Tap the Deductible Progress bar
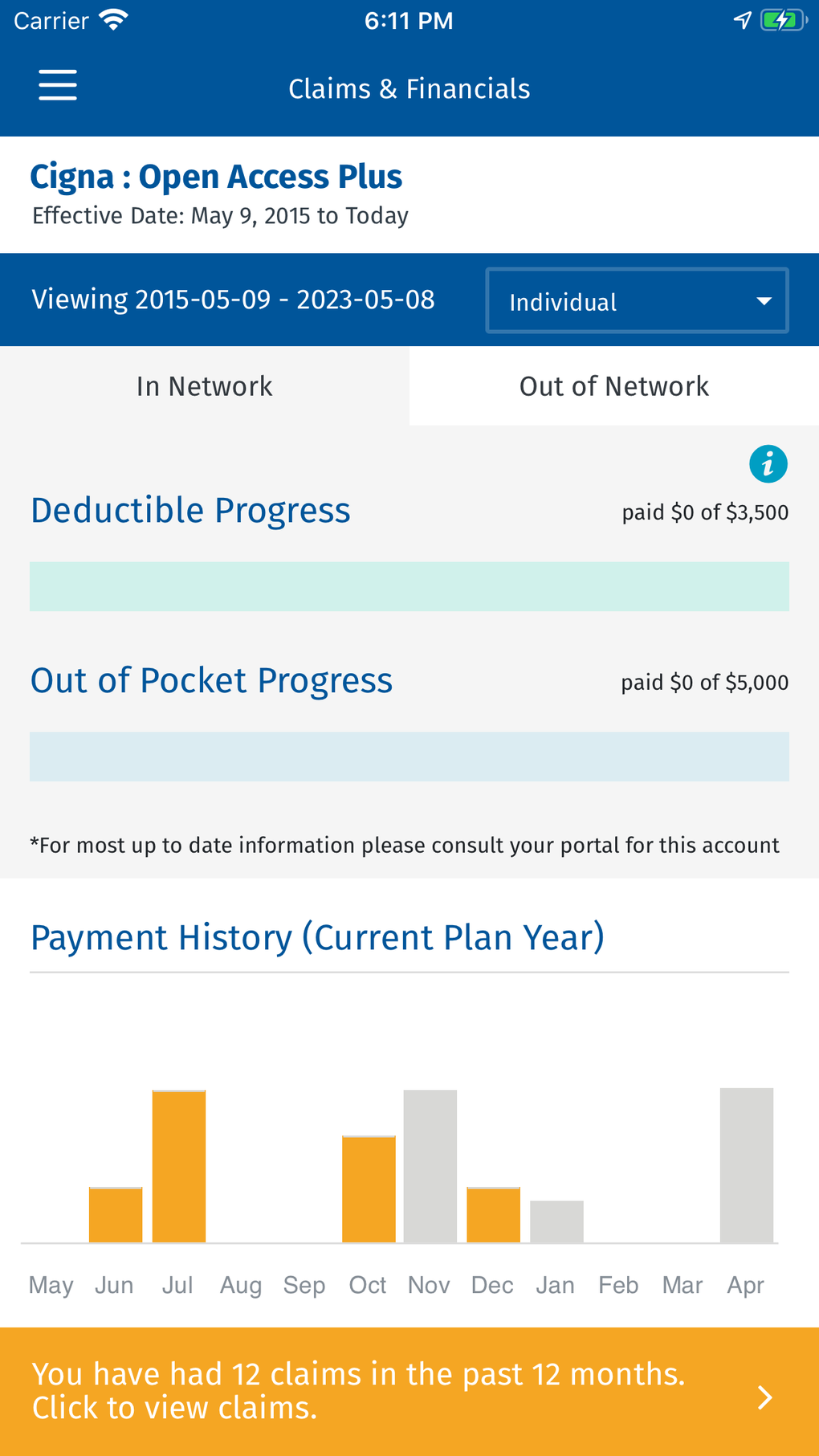 pyautogui.click(x=409, y=587)
